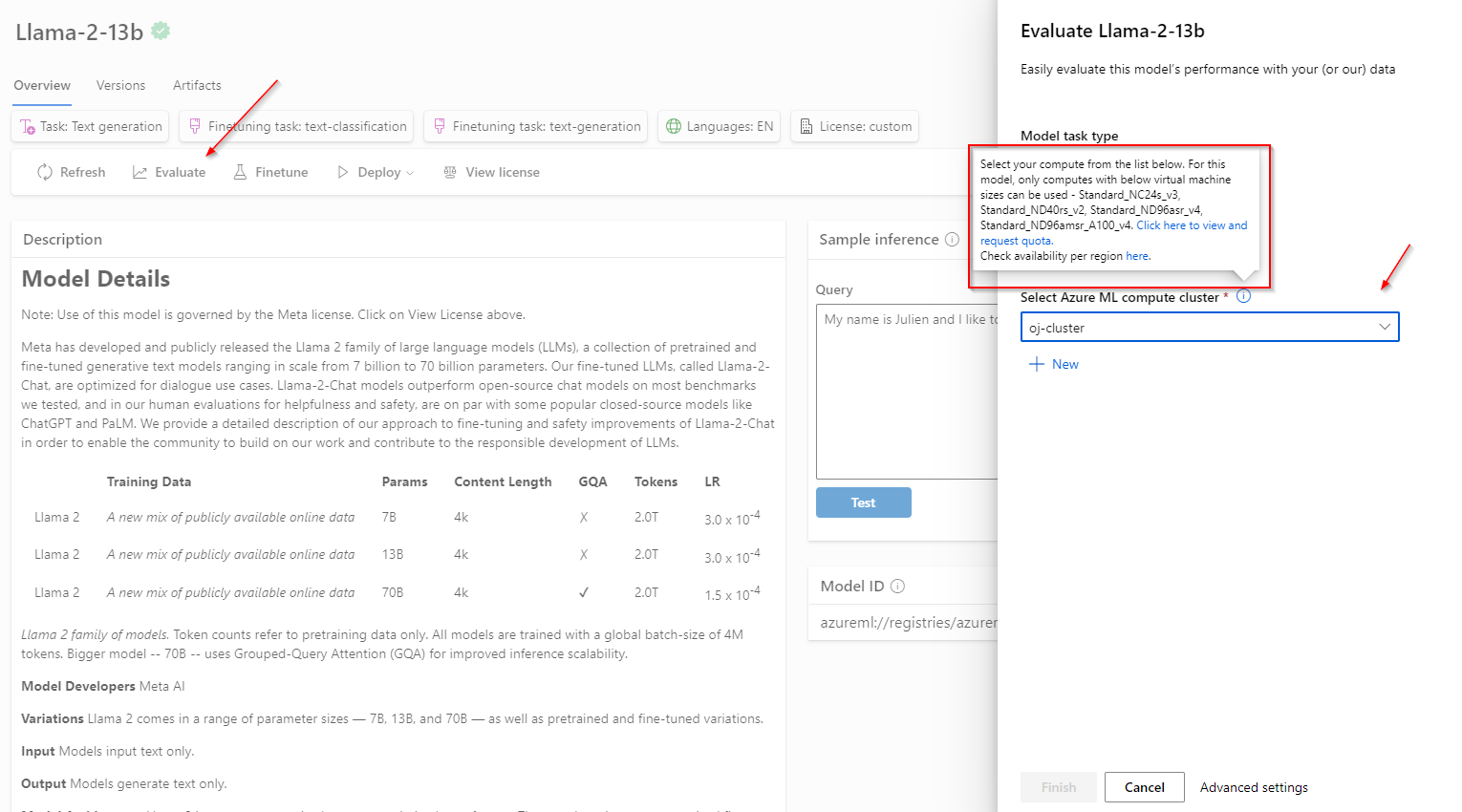1462x812 pixels.
Task: Click the info icon next to Model ID
Action: click(897, 586)
